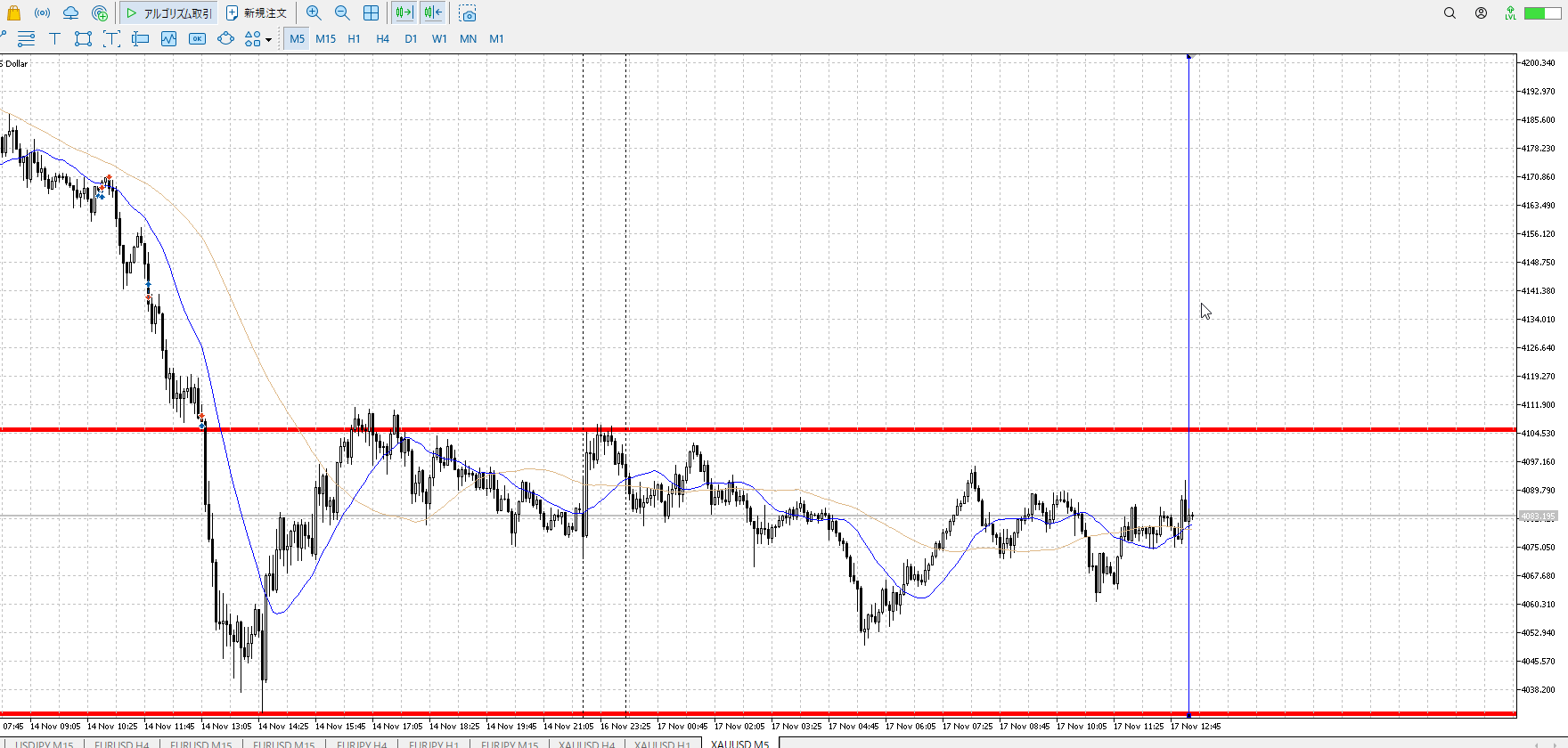Expand the shapes objects dropdown arrow
The image size is (1568, 748).
pyautogui.click(x=268, y=39)
